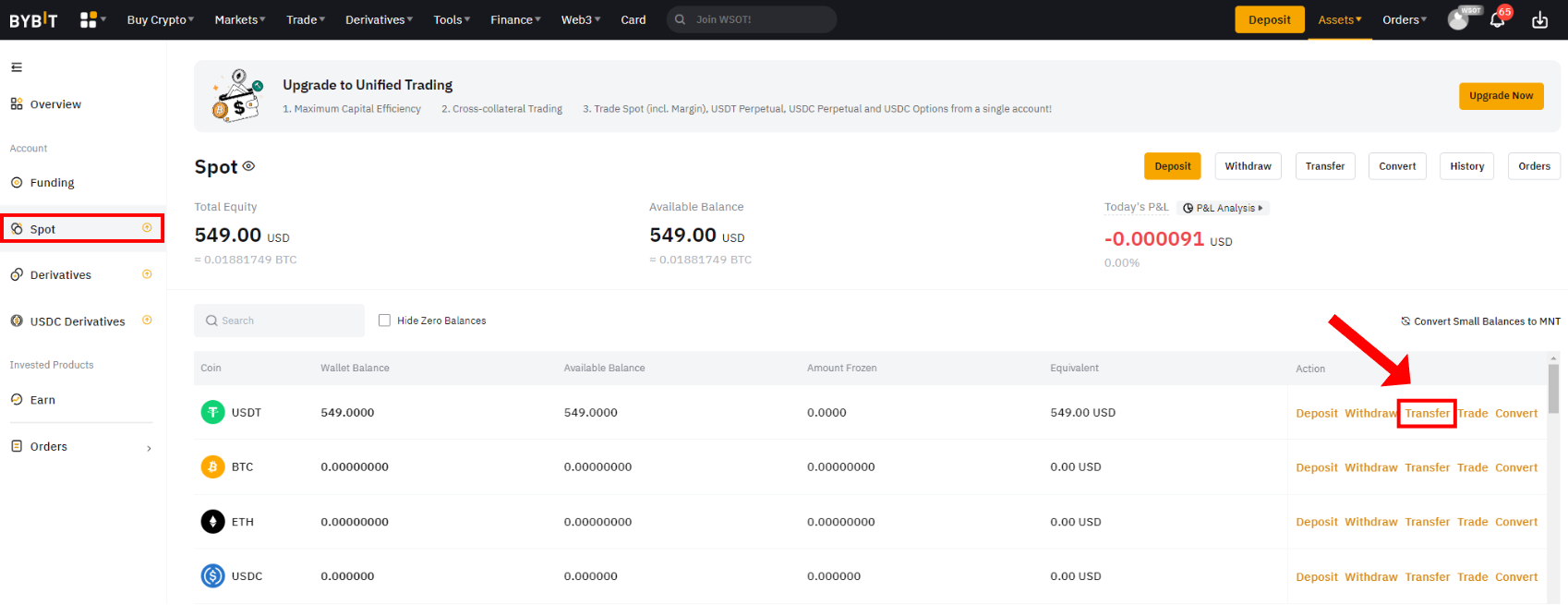Open the Card menu item
Image resolution: width=1568 pixels, height=605 pixels.
coord(633,19)
